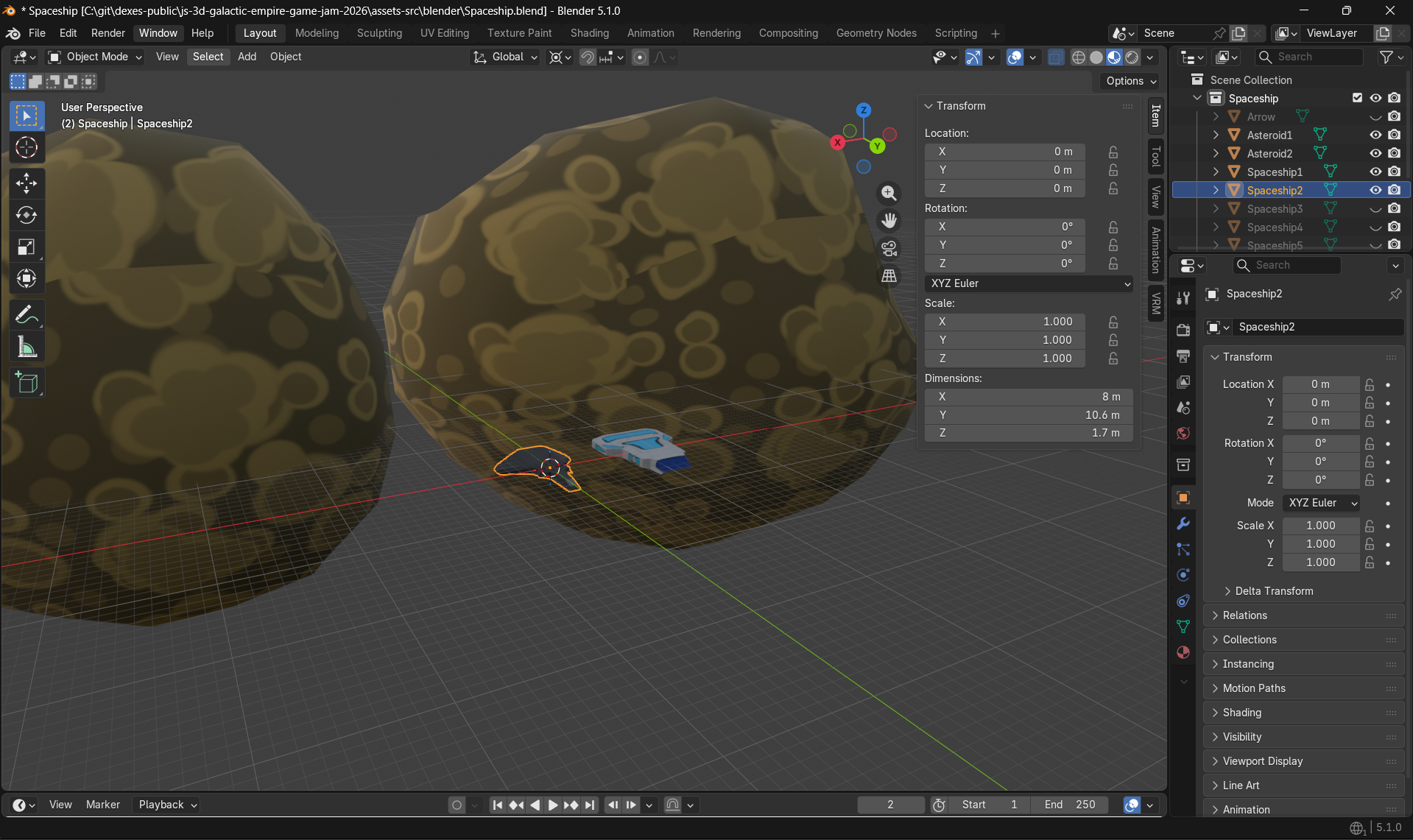
Task: Activate the Measure tool
Action: [27, 346]
